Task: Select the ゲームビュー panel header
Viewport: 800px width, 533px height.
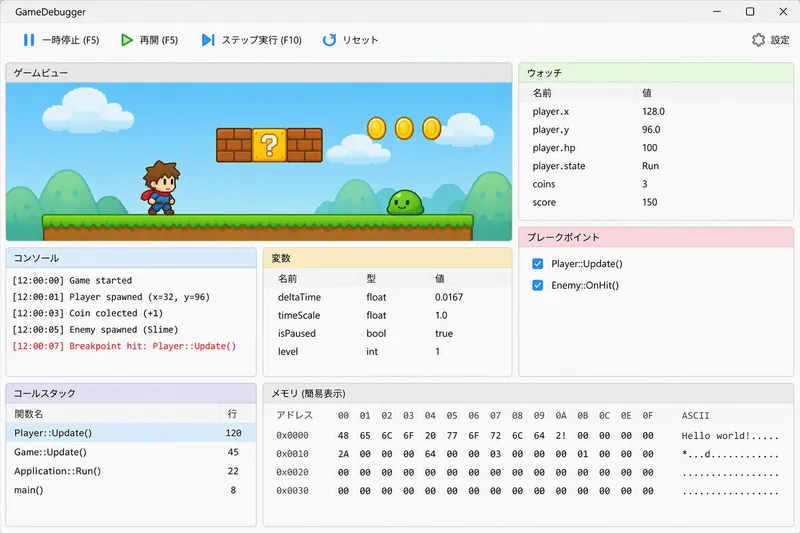Action: (x=259, y=73)
